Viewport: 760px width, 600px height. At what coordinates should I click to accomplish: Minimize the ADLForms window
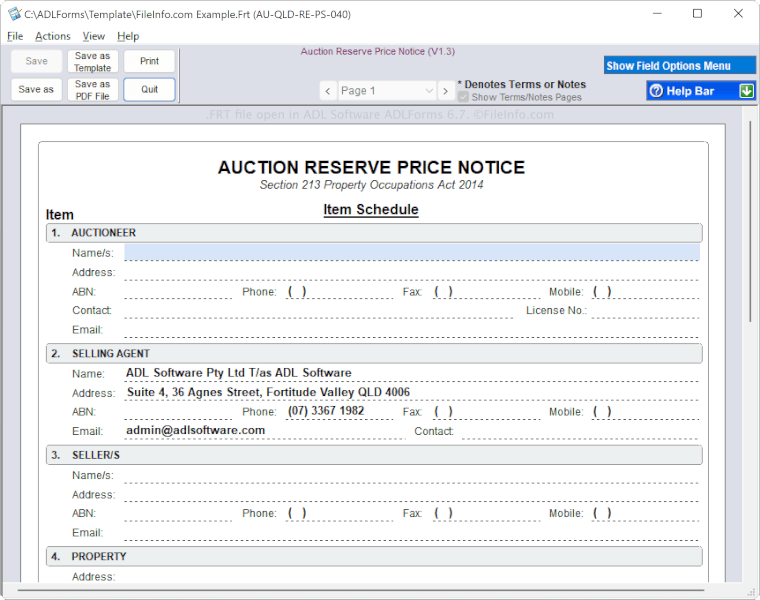[x=657, y=14]
